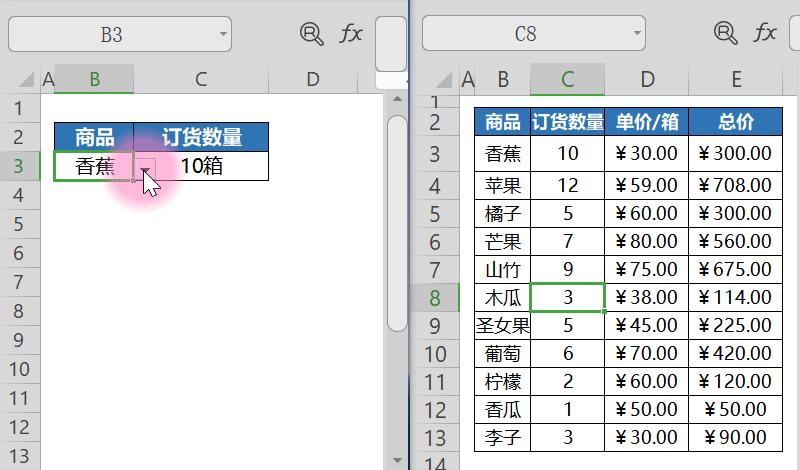
Task: Click the 橘子 cell
Action: [x=503, y=213]
